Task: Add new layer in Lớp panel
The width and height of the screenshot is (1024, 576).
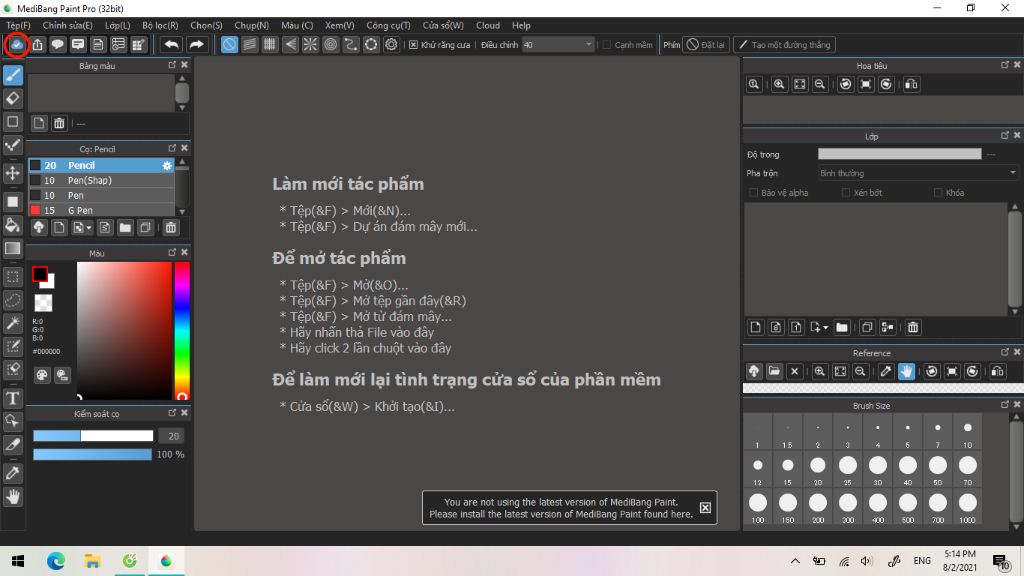Action: (756, 327)
